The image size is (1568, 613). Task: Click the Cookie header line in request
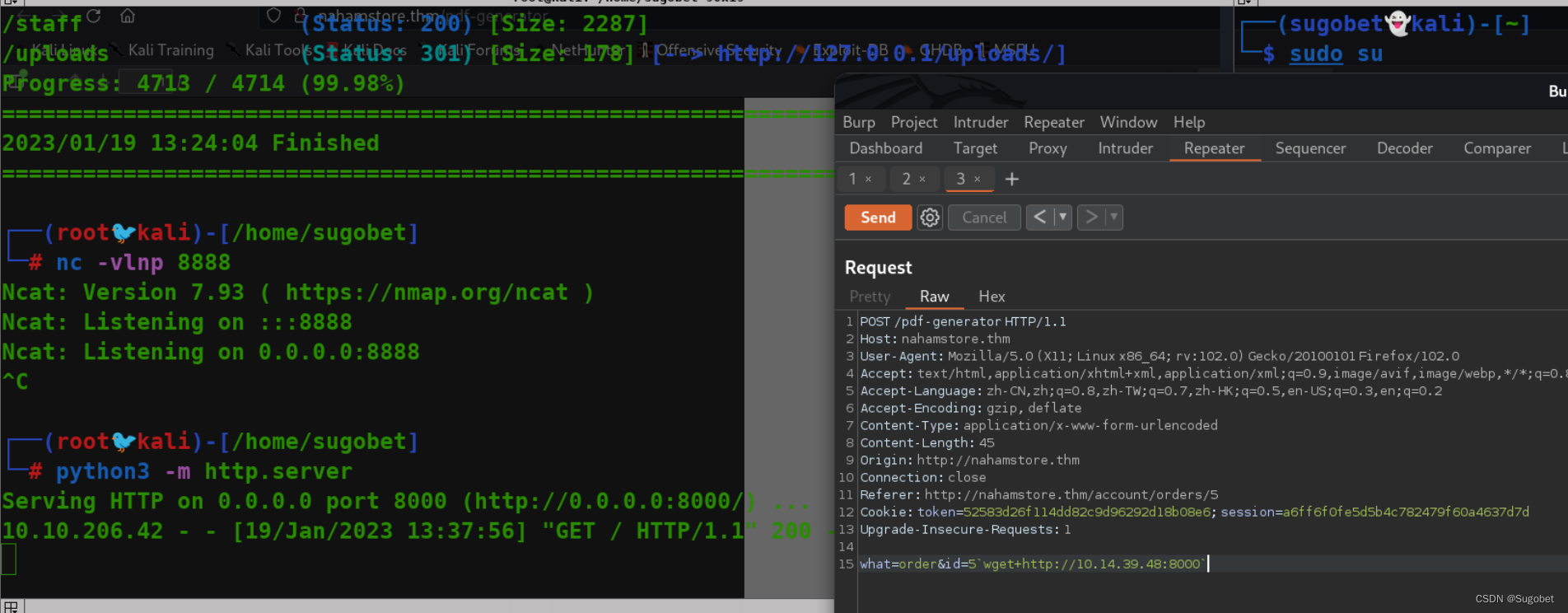(1194, 512)
